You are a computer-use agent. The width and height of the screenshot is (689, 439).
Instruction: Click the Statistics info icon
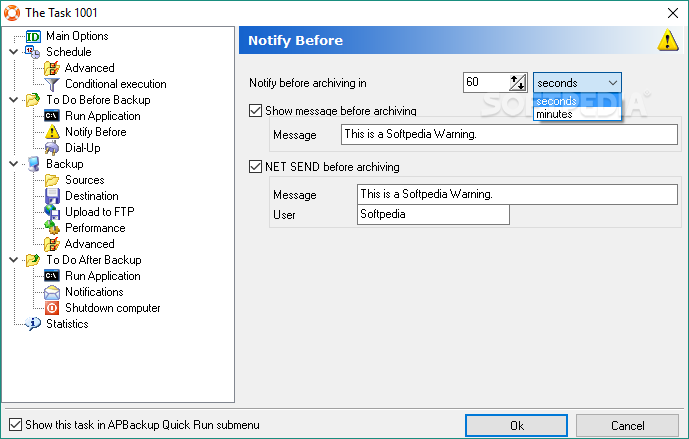point(33,324)
